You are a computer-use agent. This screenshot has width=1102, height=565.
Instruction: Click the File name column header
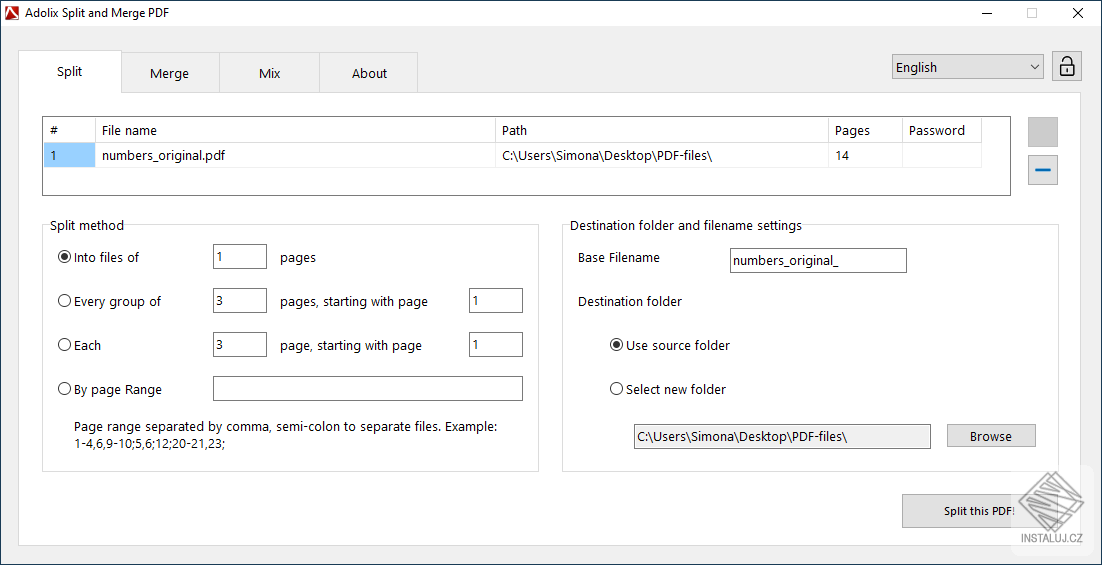pos(295,130)
